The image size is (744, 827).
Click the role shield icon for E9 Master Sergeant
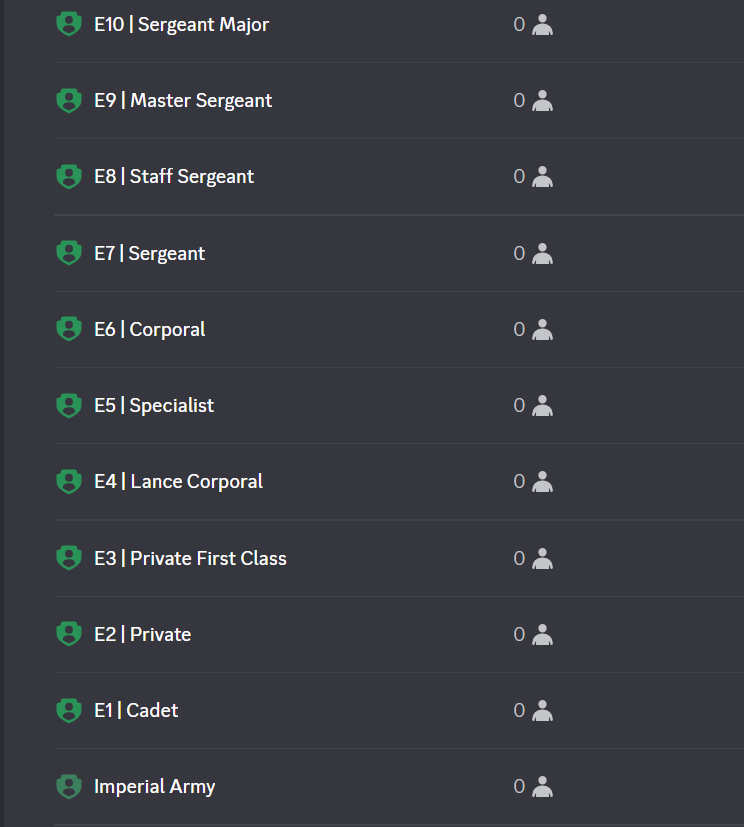68,100
